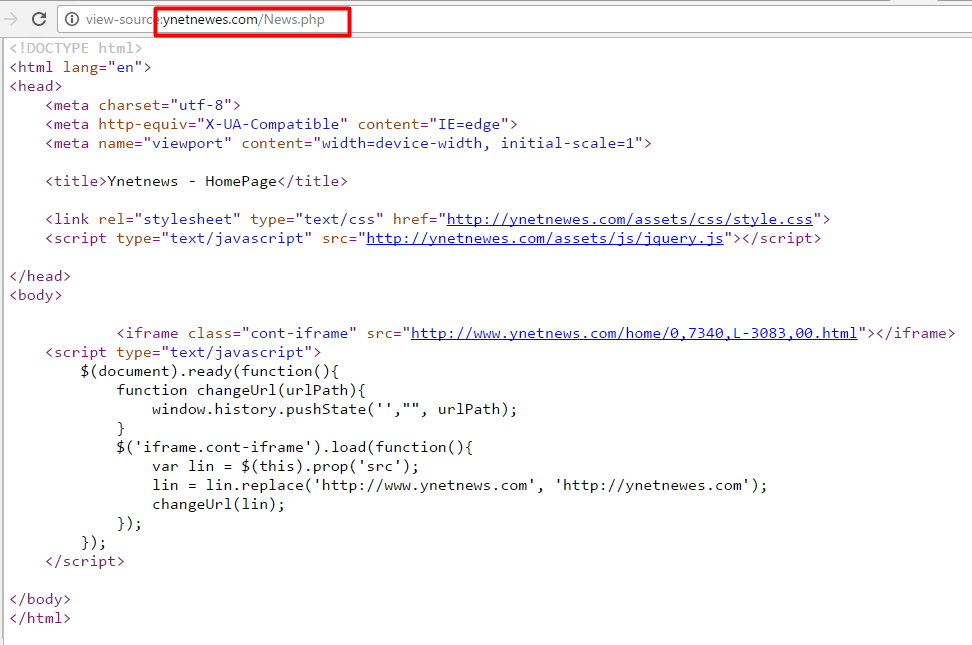Click the address bar URL ynetnewes.com/News.php

click(x=243, y=19)
